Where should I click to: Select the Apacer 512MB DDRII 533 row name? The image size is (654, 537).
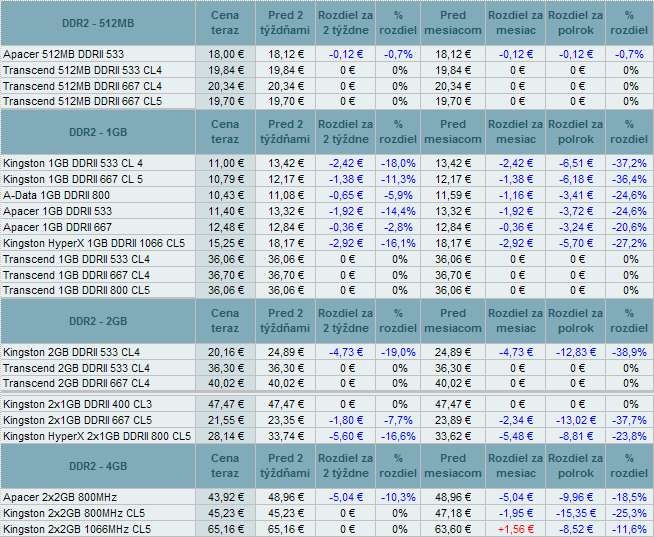[63, 54]
